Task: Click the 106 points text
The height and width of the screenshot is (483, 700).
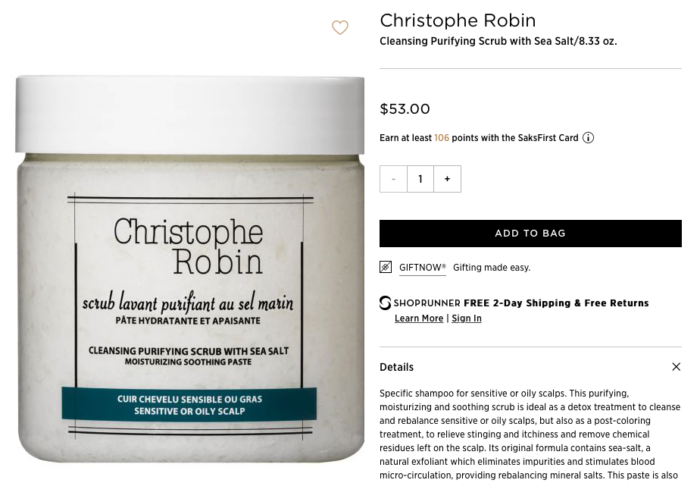Action: click(442, 138)
